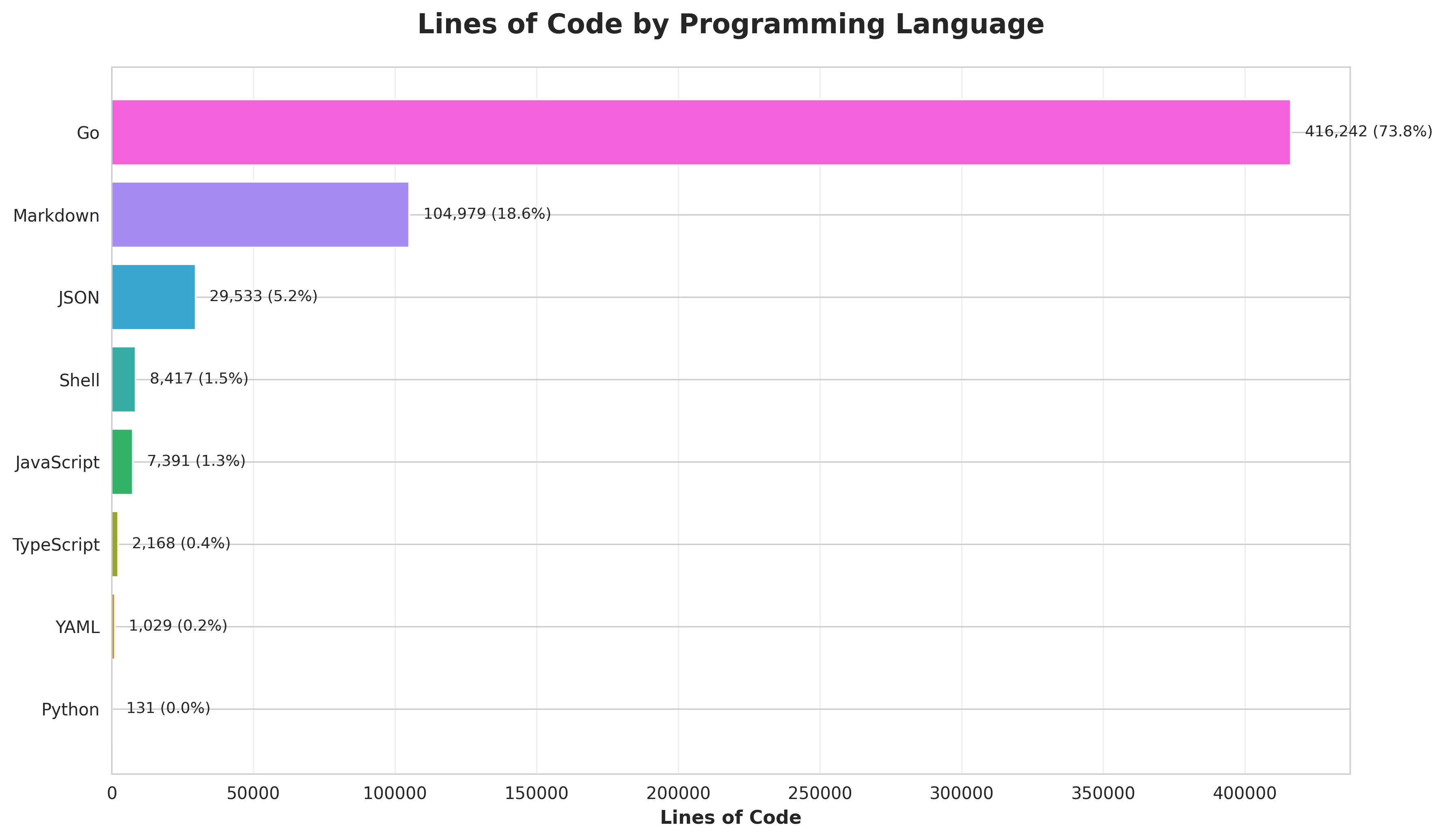
Task: Click the 'Lines of Code' axis label
Action: pyautogui.click(x=731, y=818)
